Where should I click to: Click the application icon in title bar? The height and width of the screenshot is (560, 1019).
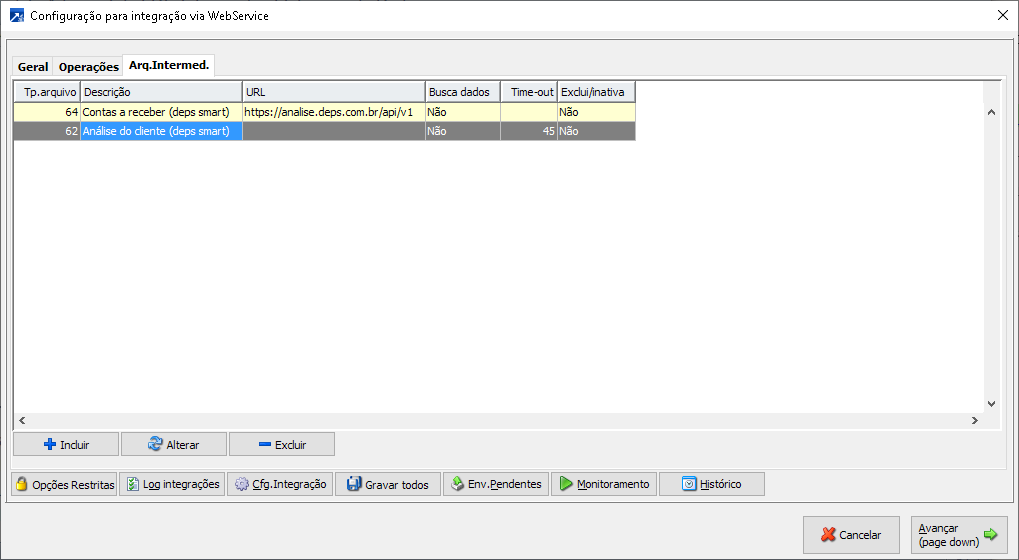click(17, 16)
